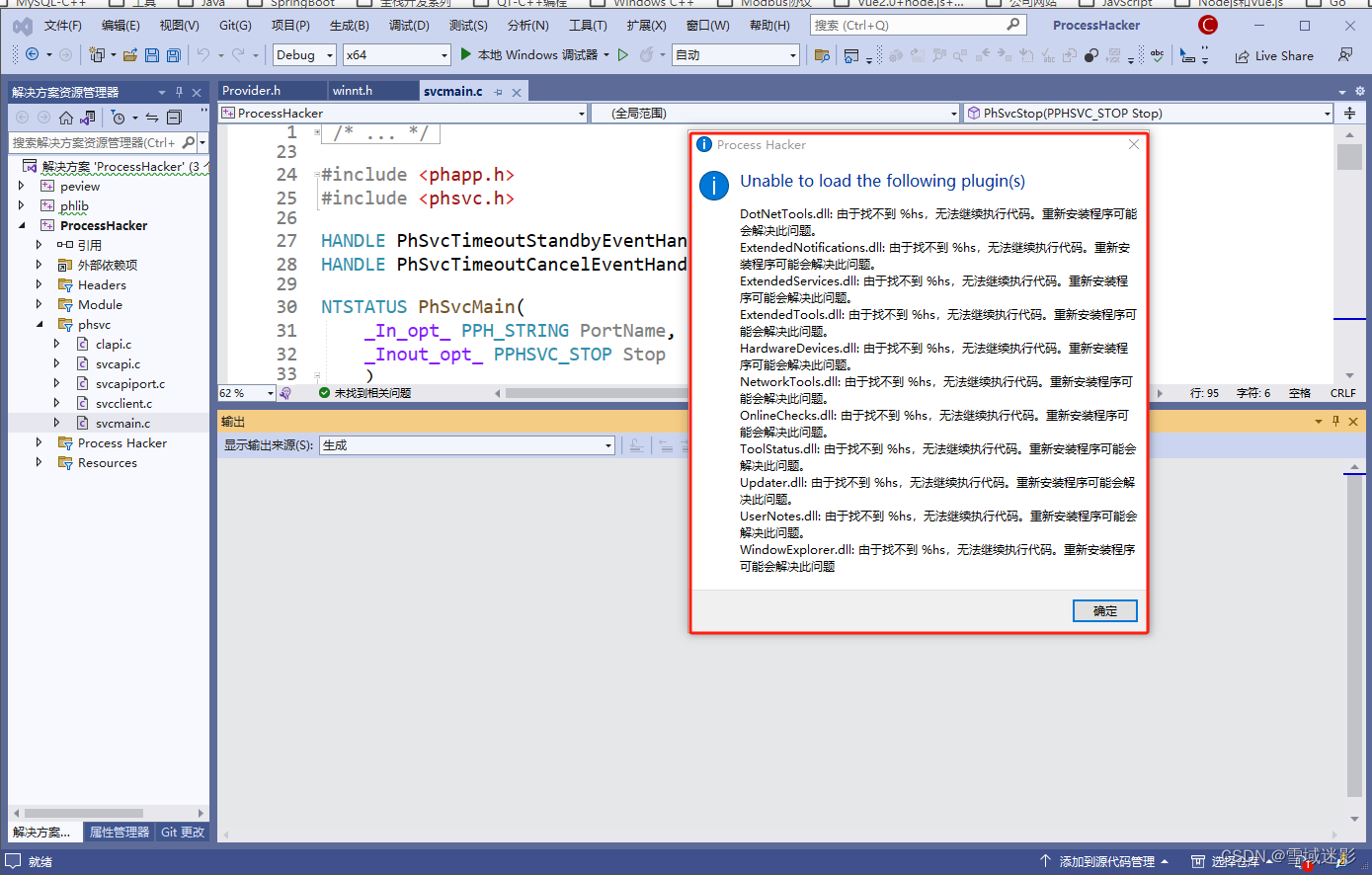1372x875 pixels.
Task: Click 添加到源代码管理 in the status bar
Action: click(x=1106, y=860)
